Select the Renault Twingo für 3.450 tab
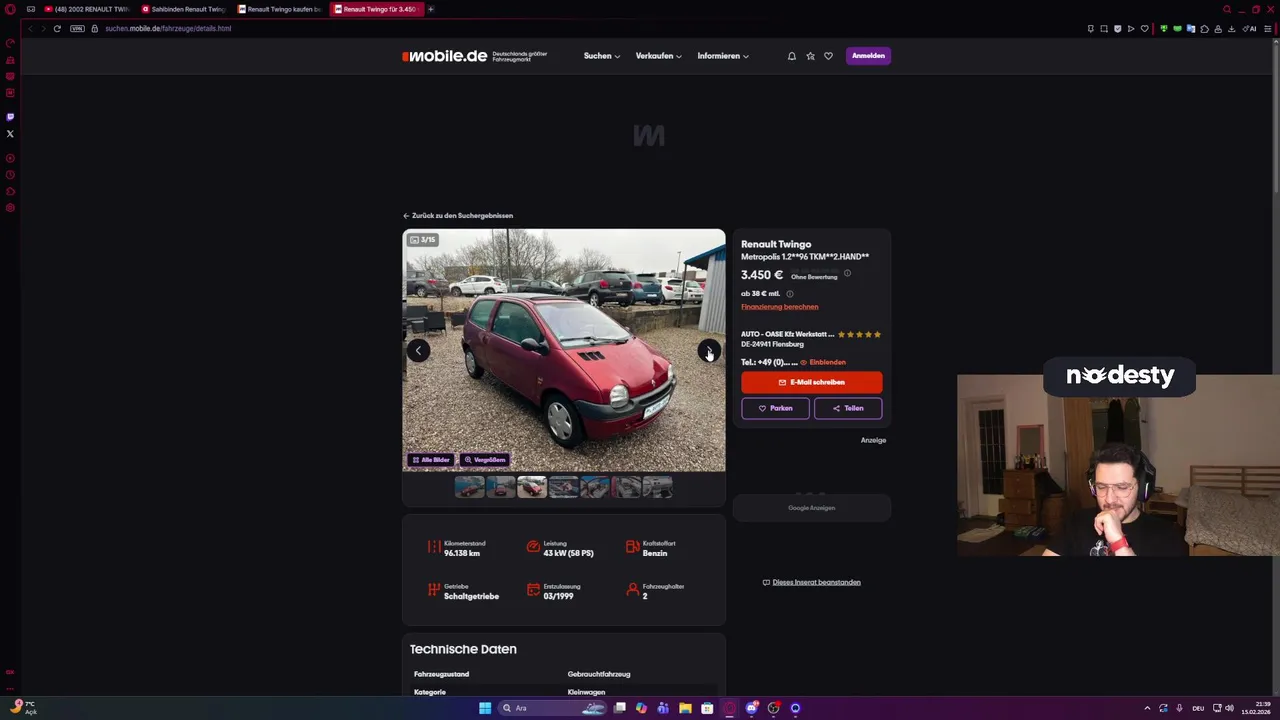 376,9
